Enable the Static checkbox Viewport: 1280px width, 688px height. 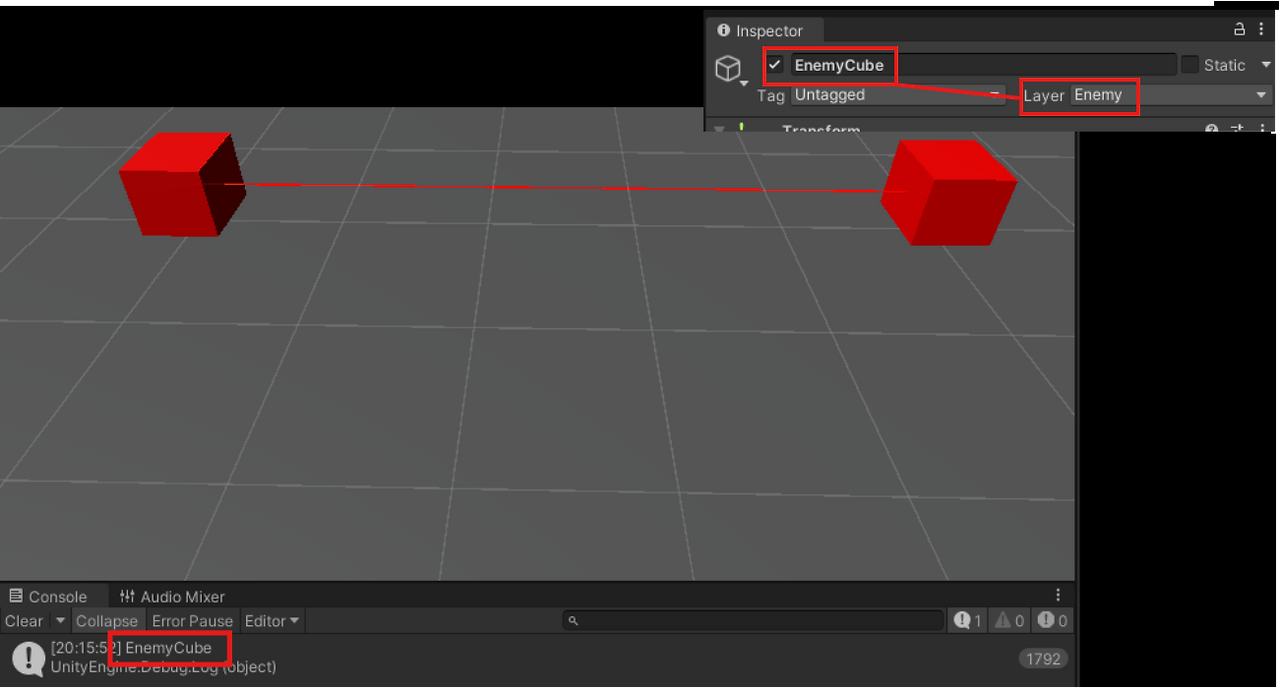1189,64
